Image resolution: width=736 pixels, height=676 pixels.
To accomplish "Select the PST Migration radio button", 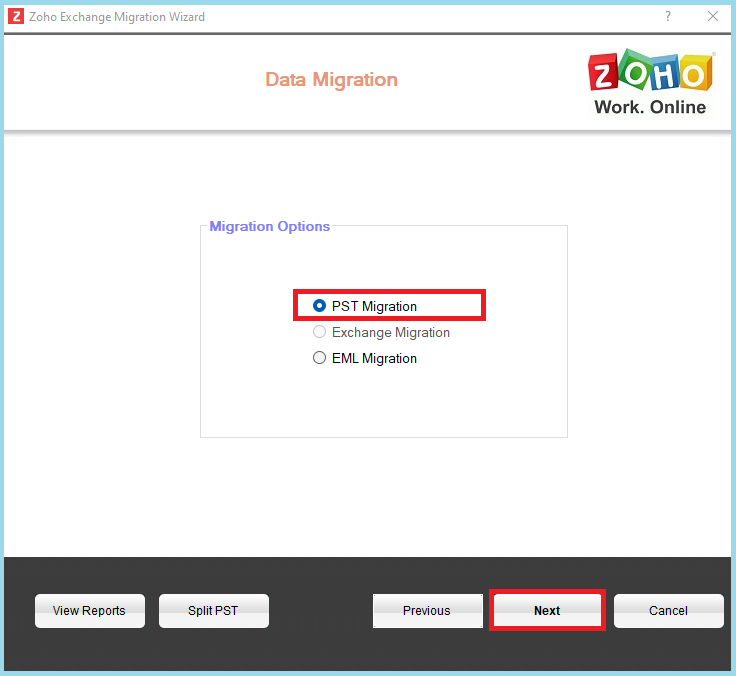I will (x=319, y=306).
